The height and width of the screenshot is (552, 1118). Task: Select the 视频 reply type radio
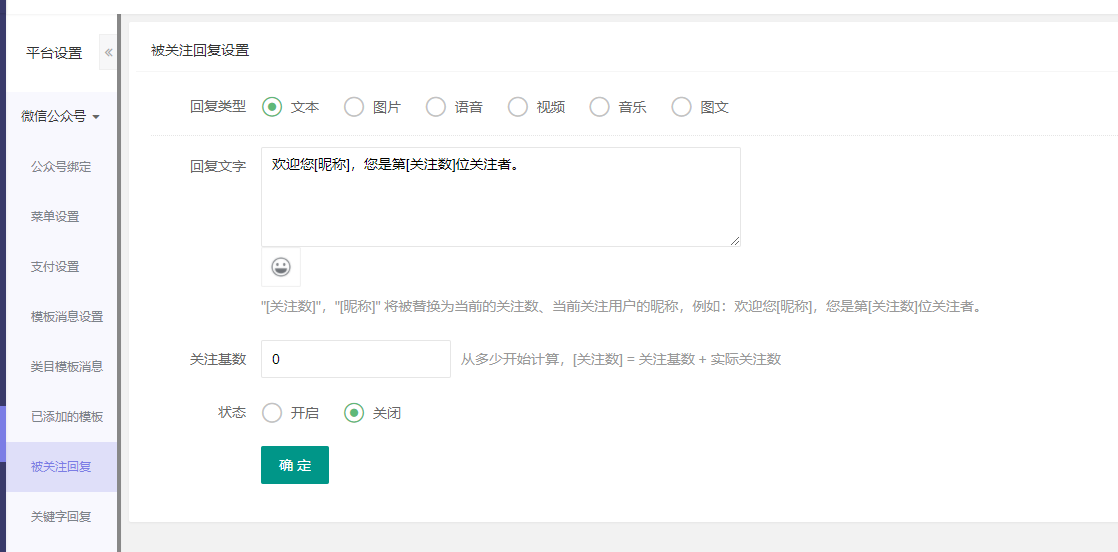(518, 107)
